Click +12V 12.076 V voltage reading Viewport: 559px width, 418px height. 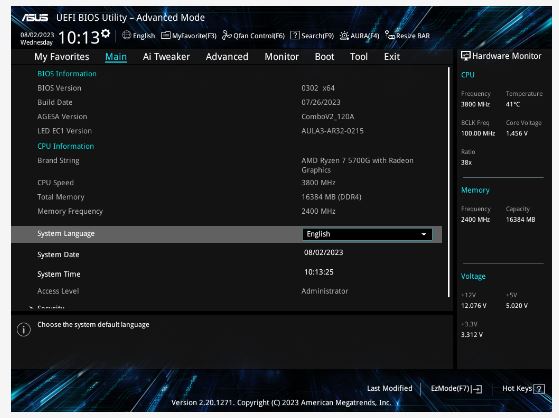pos(473,306)
